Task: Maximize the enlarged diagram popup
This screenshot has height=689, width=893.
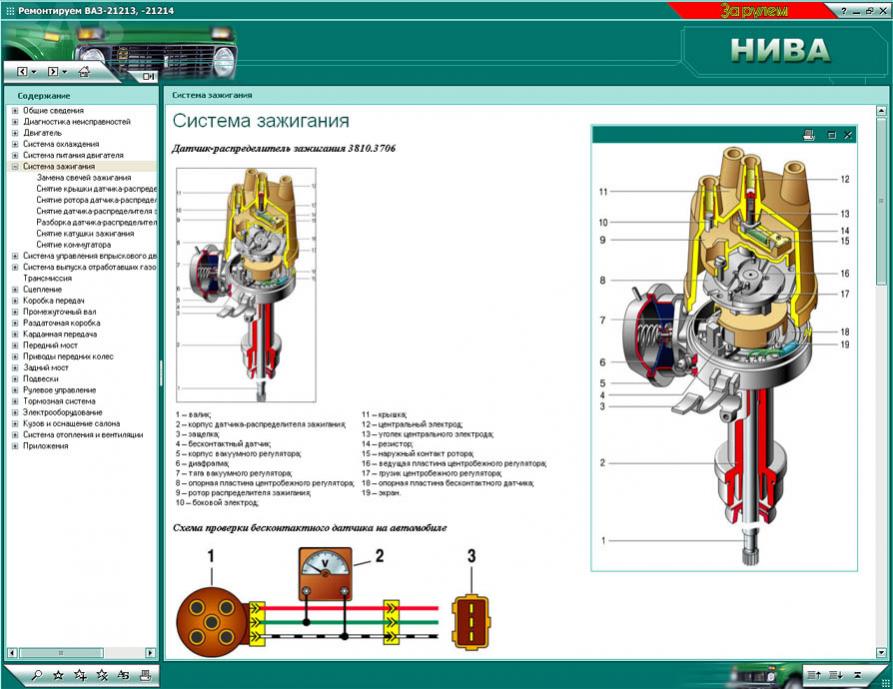Action: (x=831, y=135)
